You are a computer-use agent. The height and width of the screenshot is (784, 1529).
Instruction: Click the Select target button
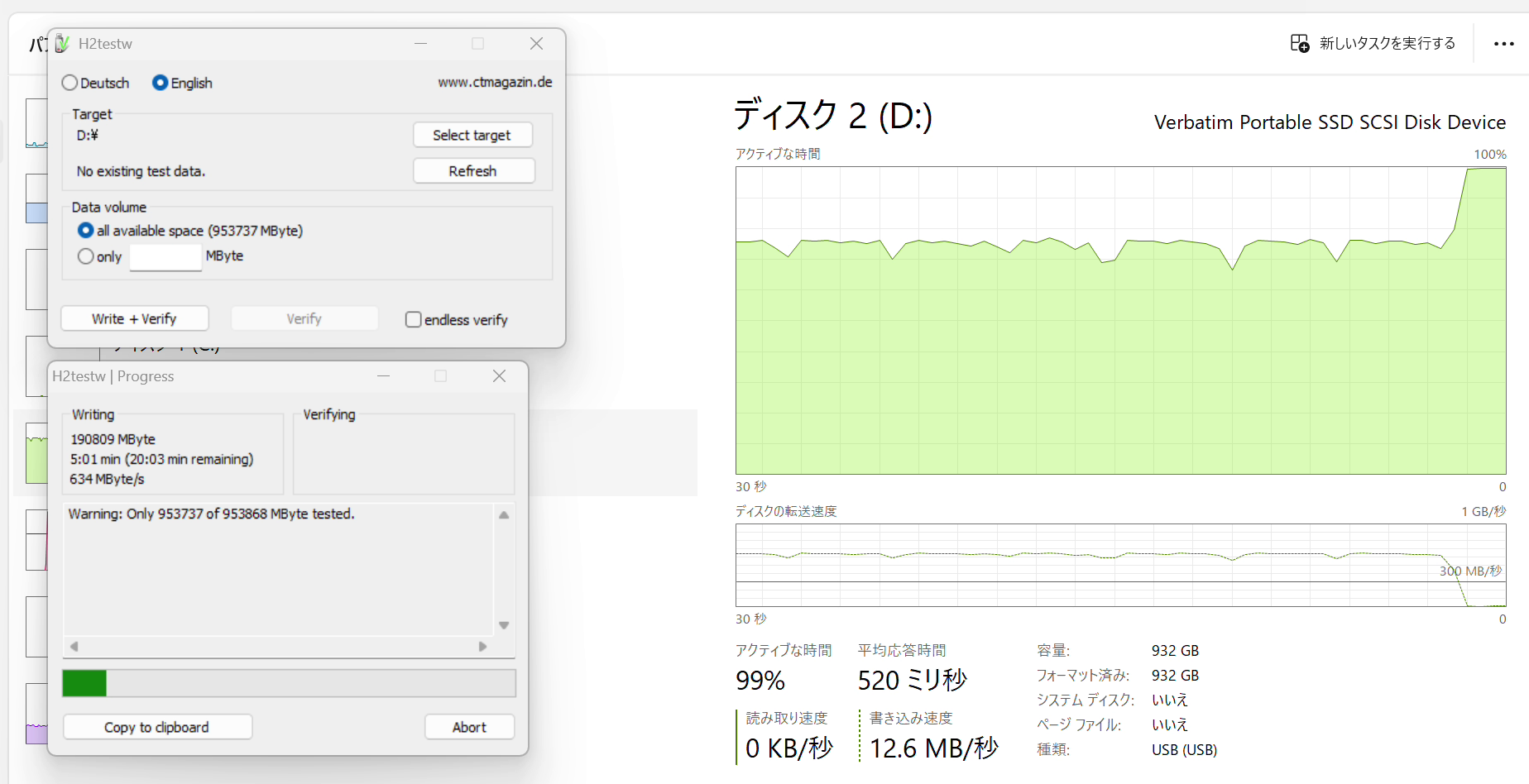[x=472, y=135]
